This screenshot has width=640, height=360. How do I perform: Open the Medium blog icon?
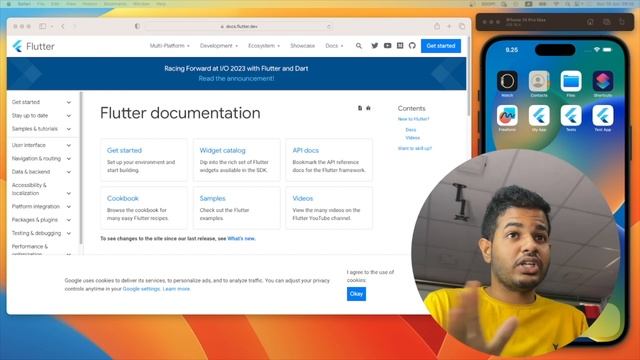point(400,46)
